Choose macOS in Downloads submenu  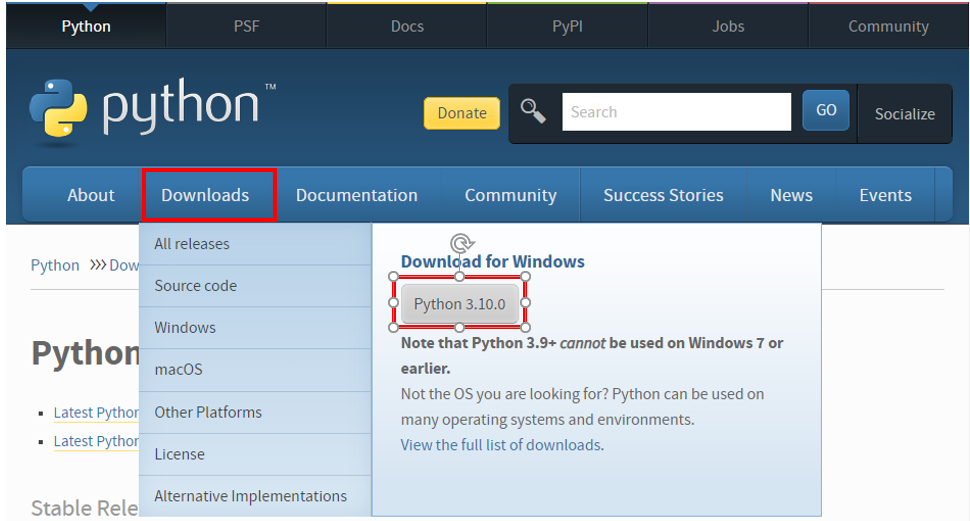pos(255,369)
